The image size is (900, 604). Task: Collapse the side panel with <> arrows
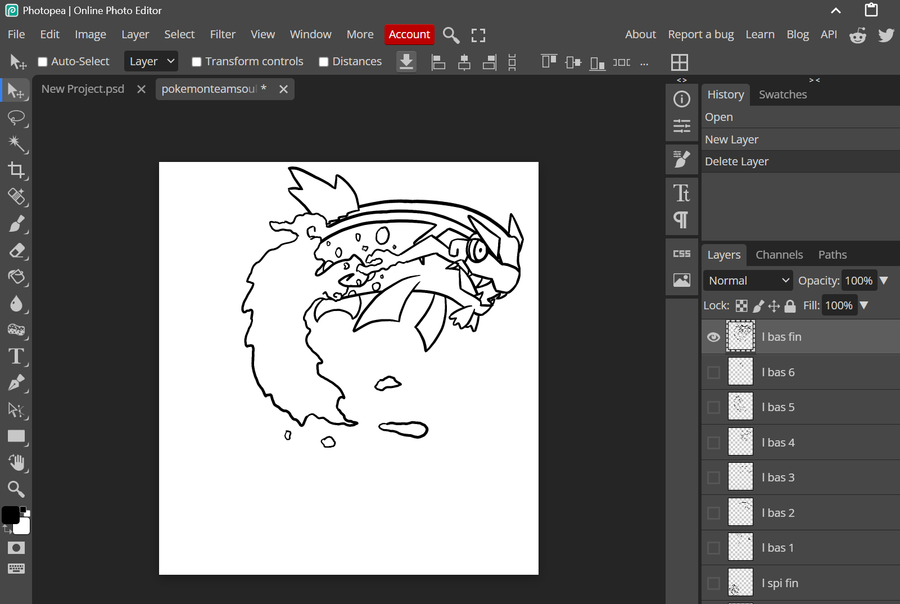pos(681,80)
